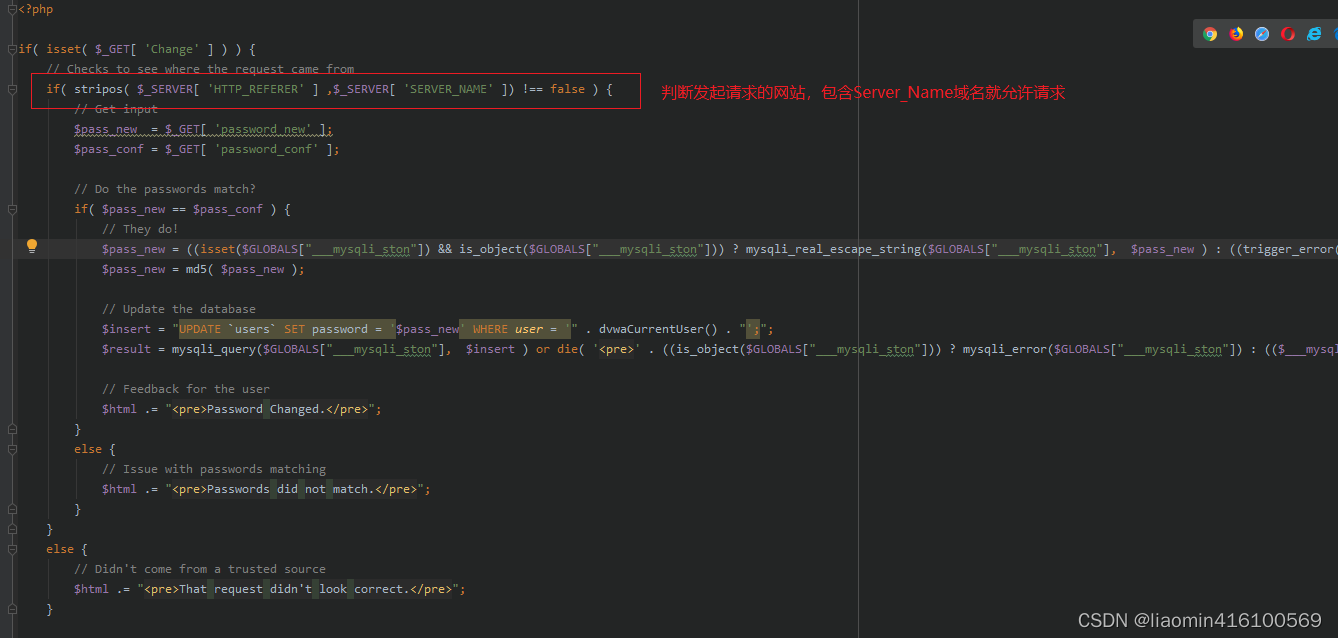This screenshot has width=1338, height=638.
Task: Collapse the else block about passwords matching
Action: point(12,449)
